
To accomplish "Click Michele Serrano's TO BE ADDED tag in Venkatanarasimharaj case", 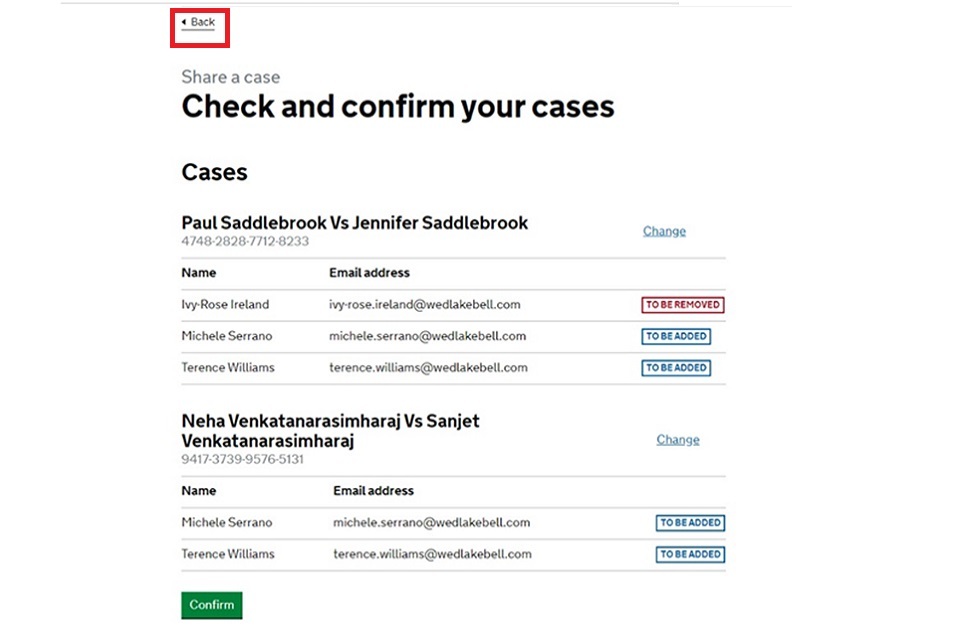I will click(690, 523).
